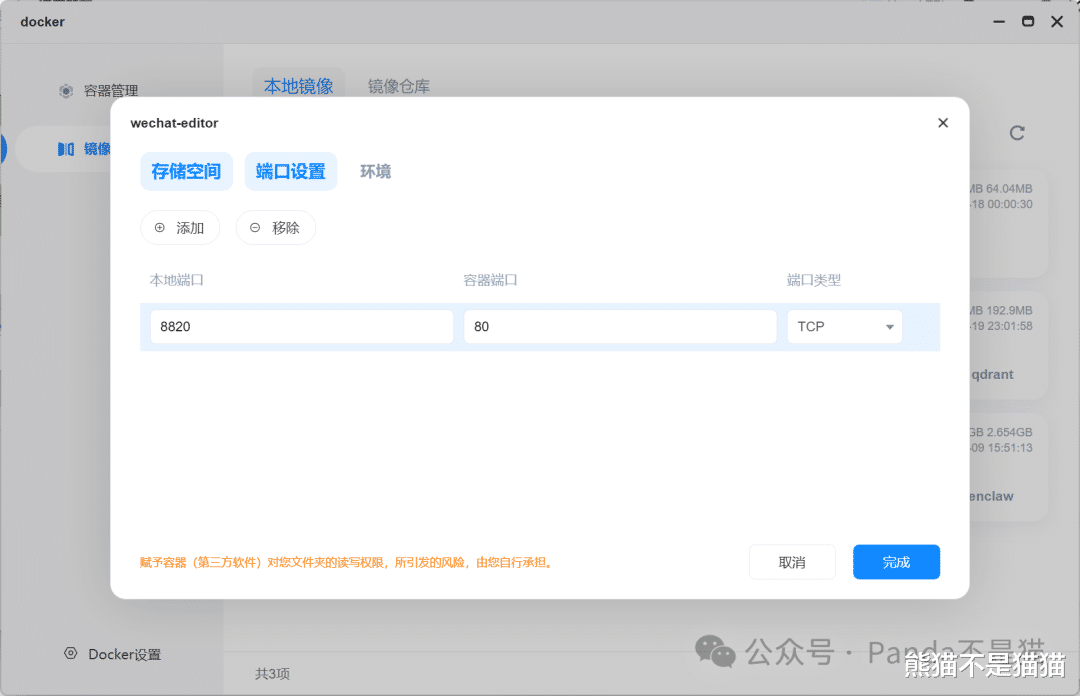Close the wechat-editor dialog
The image size is (1080, 696).
tap(943, 123)
